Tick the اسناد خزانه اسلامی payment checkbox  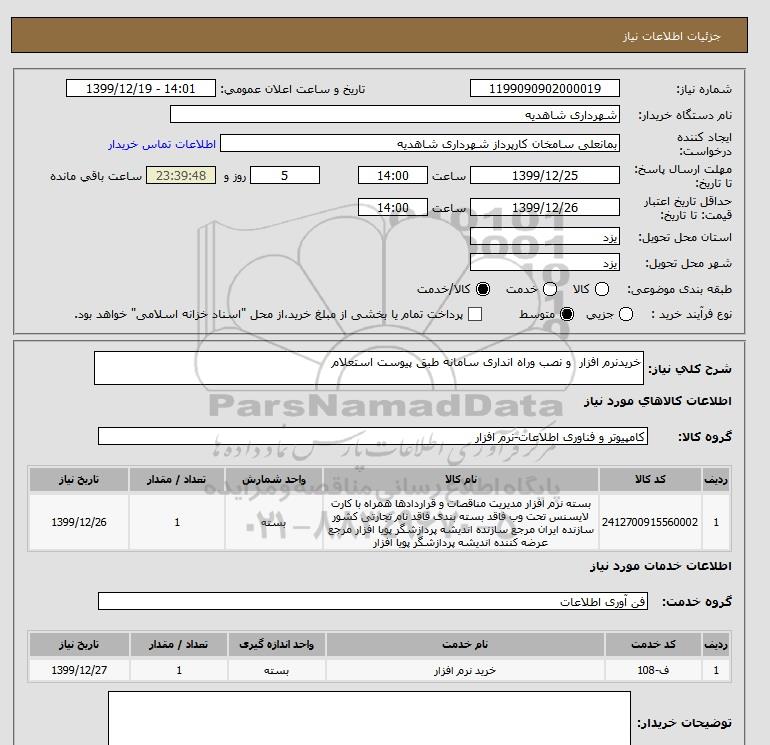[475, 314]
